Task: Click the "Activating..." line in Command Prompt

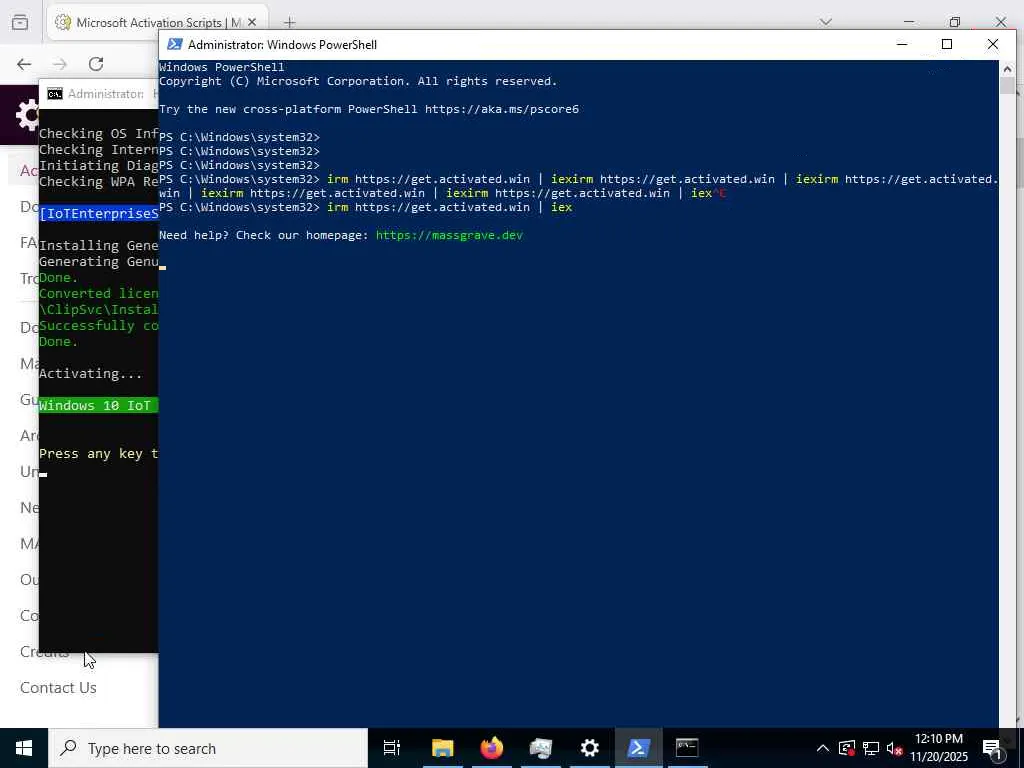Action: [x=90, y=374]
